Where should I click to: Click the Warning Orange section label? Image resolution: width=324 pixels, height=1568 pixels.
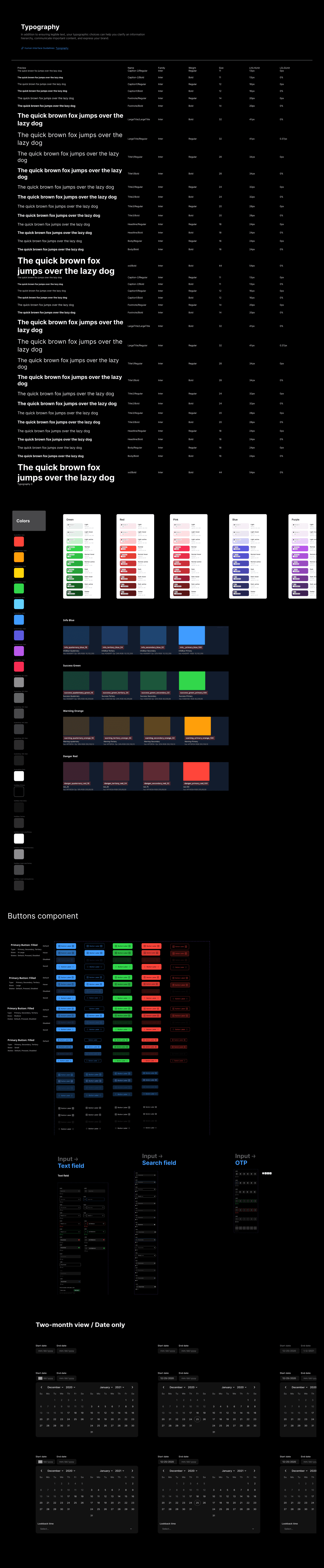click(74, 711)
